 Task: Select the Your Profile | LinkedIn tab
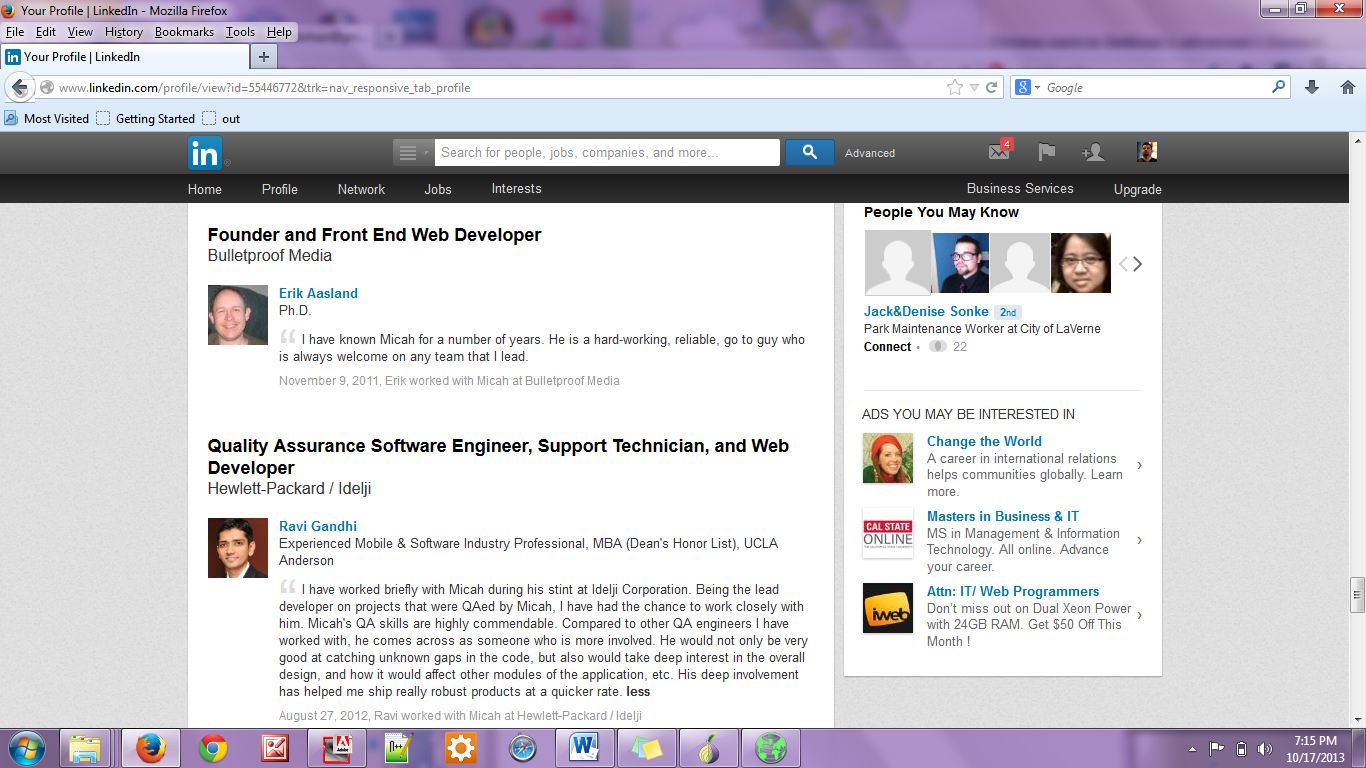(124, 56)
